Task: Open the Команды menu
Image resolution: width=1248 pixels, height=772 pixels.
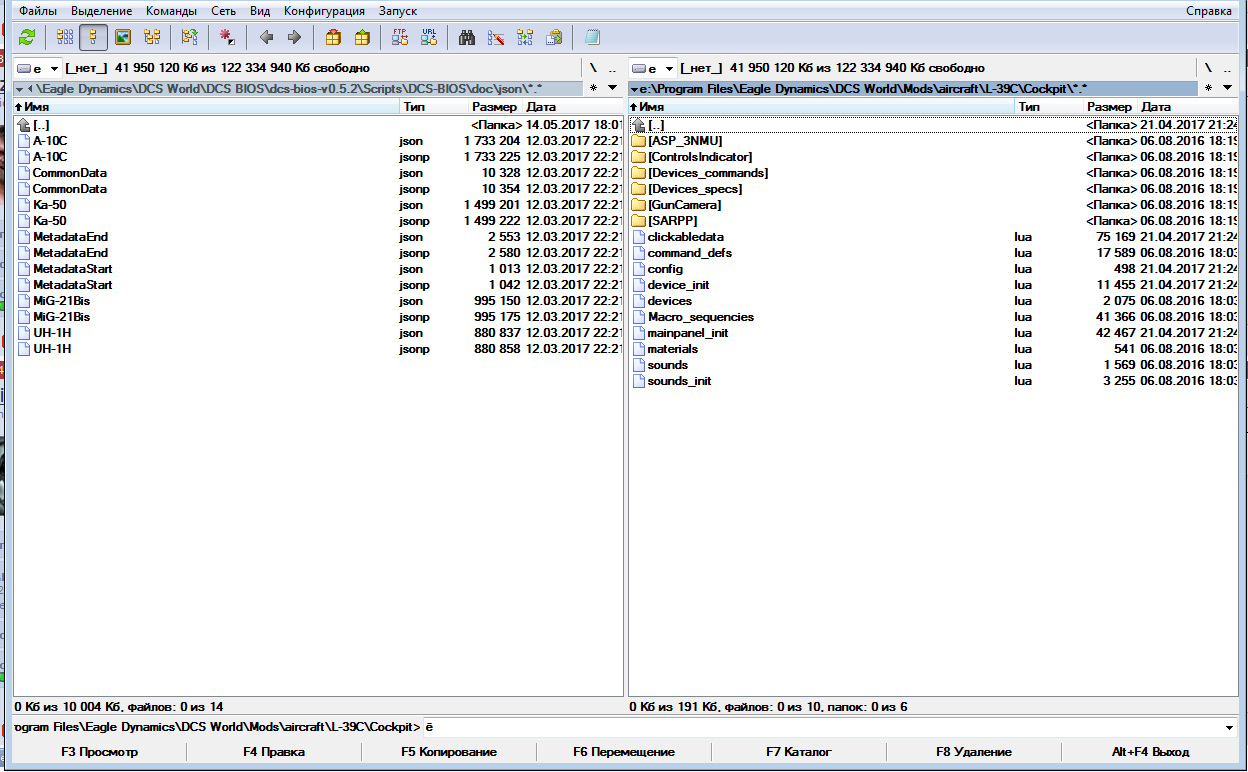Action: tap(171, 11)
